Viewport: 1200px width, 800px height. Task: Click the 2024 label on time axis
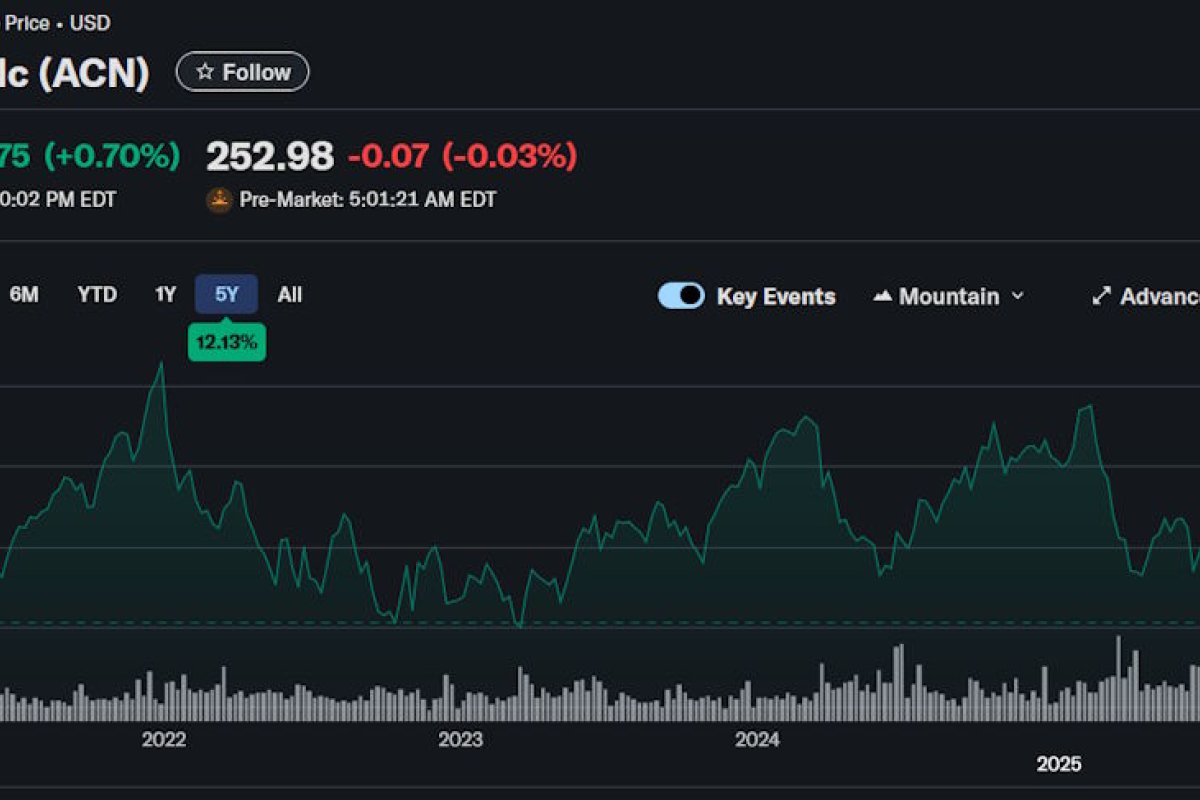point(757,740)
